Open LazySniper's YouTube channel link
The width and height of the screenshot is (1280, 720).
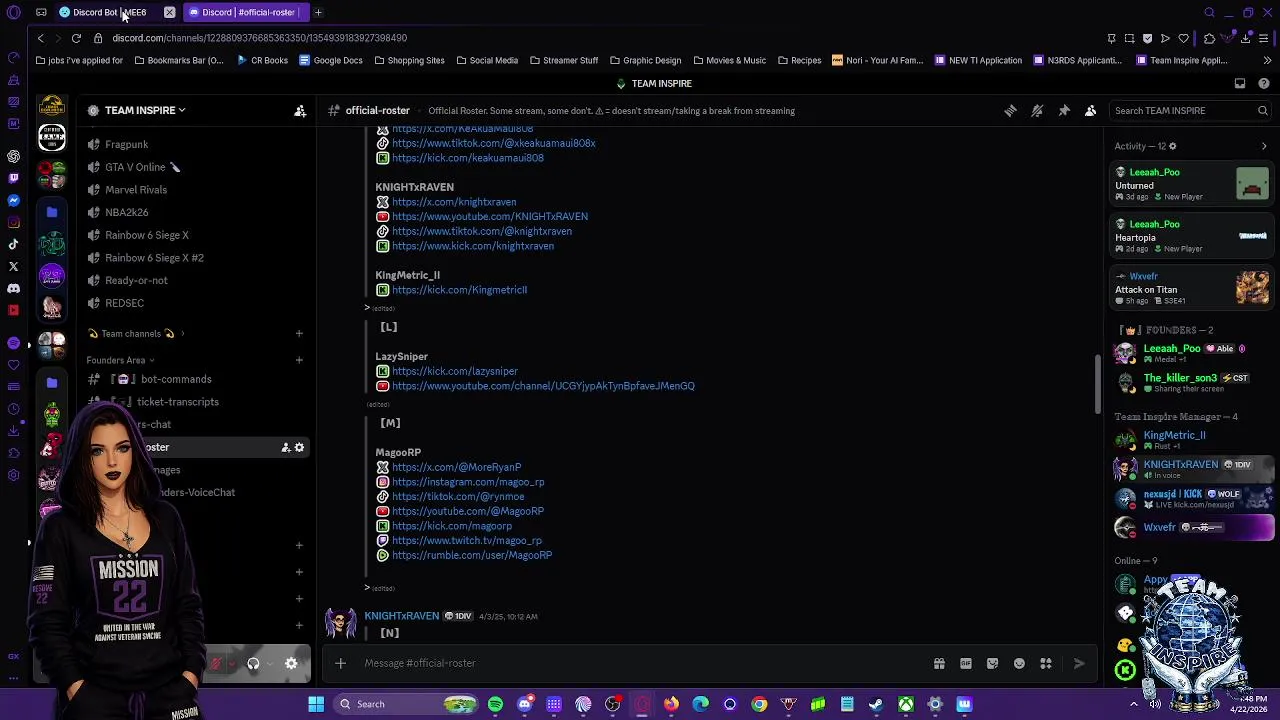(x=543, y=386)
